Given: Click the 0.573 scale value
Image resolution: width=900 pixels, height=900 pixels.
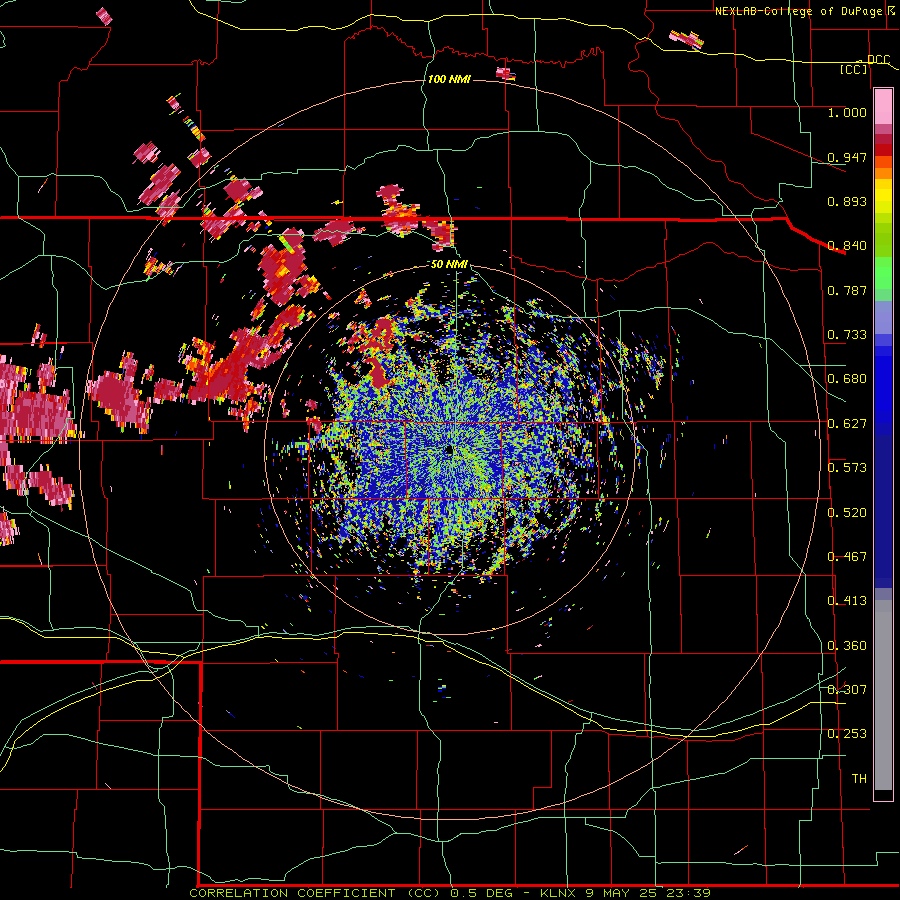Looking at the screenshot, I should click(847, 468).
